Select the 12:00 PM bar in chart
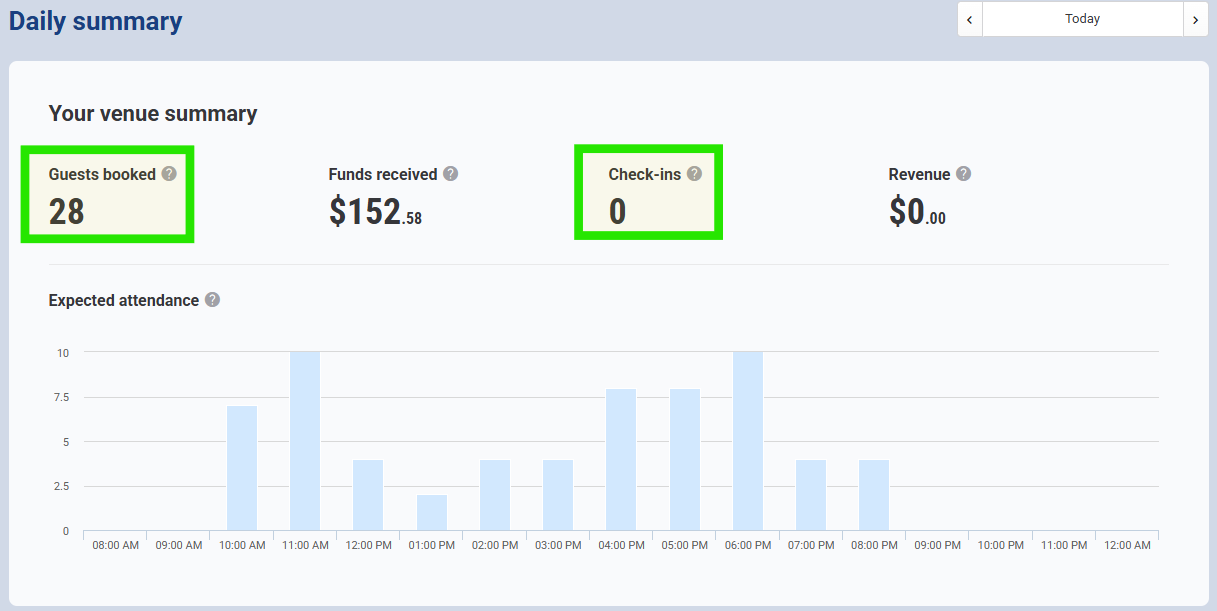1217x611 pixels. pos(368,495)
